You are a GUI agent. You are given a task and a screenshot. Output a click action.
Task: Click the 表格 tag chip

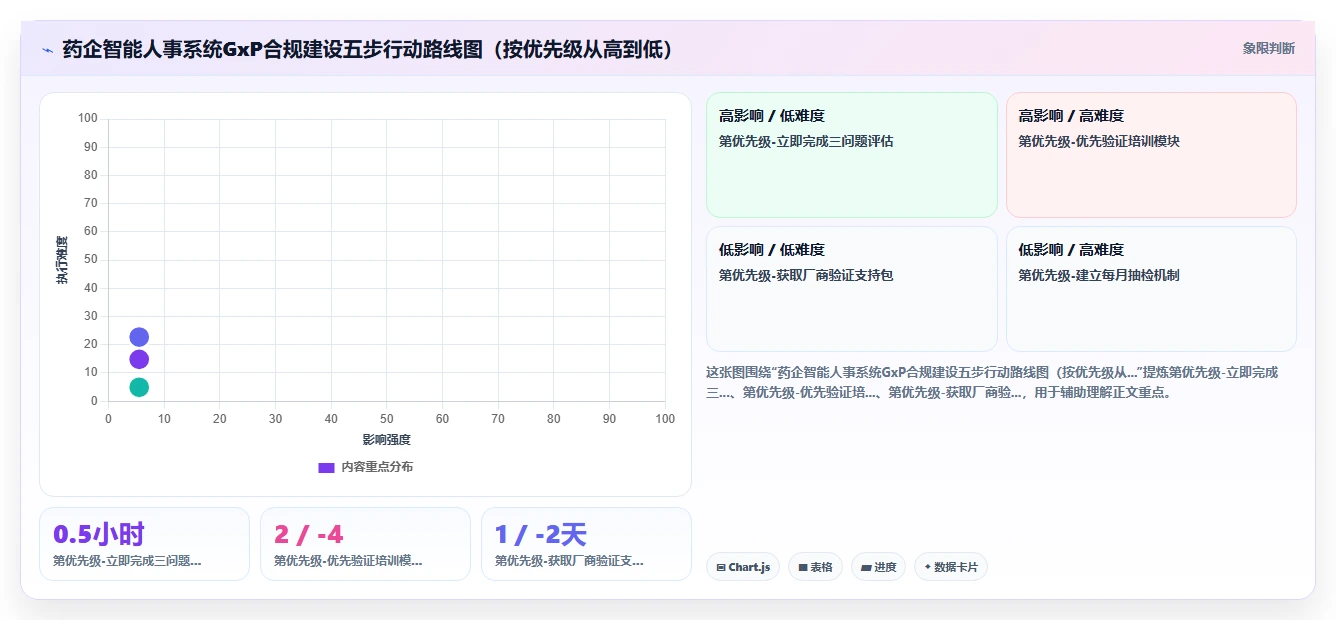pos(815,567)
